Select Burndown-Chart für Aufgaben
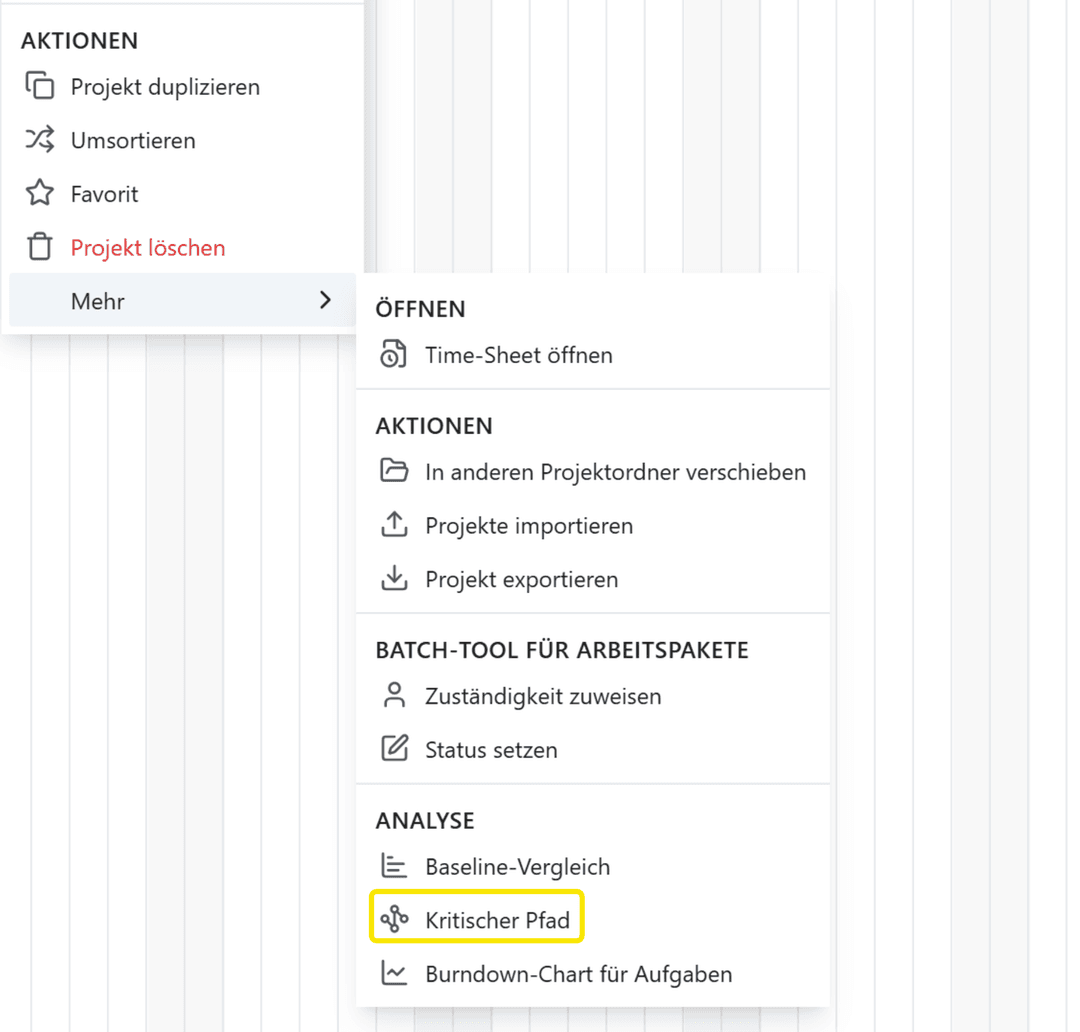 click(578, 973)
